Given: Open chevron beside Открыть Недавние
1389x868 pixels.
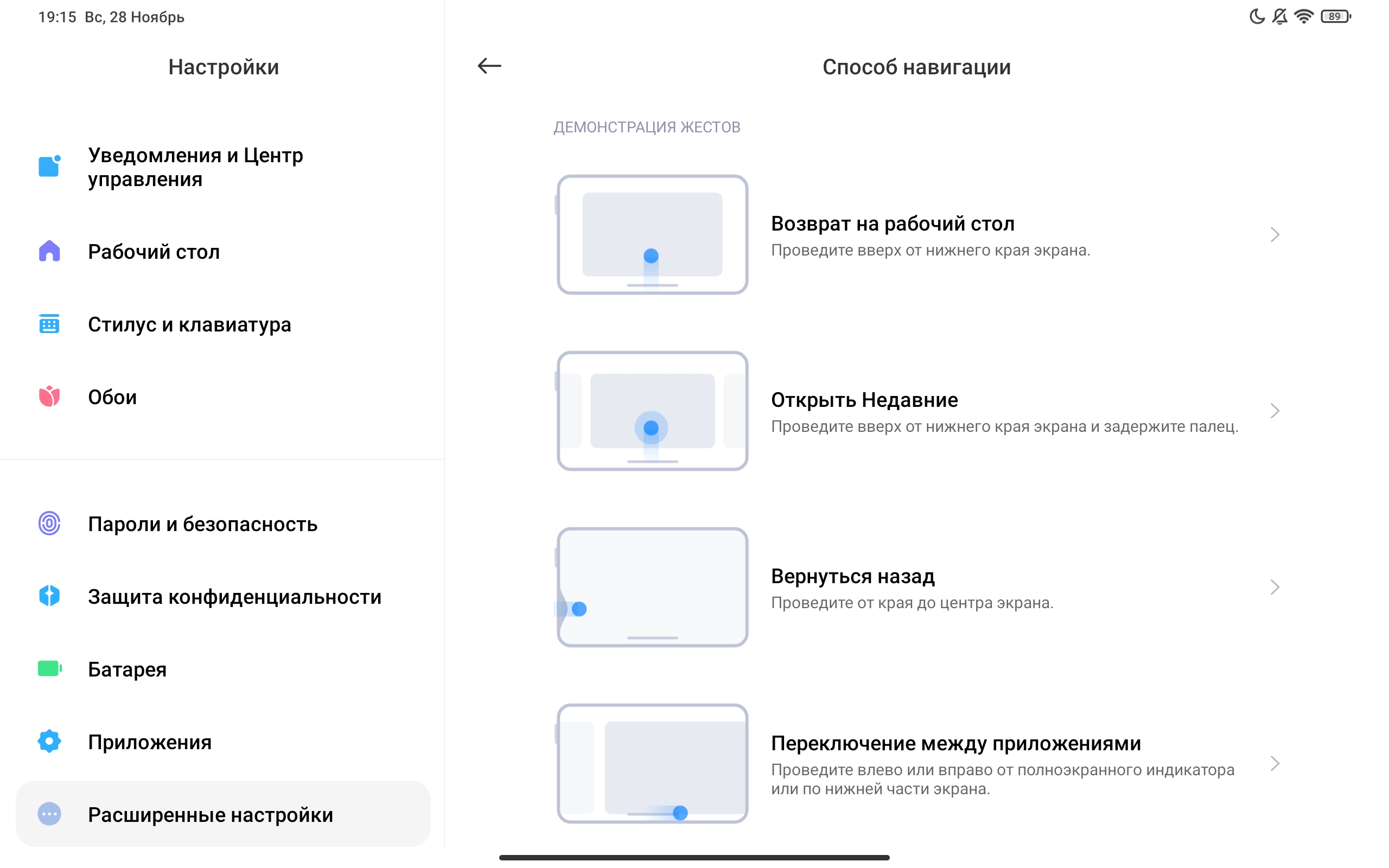Looking at the screenshot, I should 1275,411.
